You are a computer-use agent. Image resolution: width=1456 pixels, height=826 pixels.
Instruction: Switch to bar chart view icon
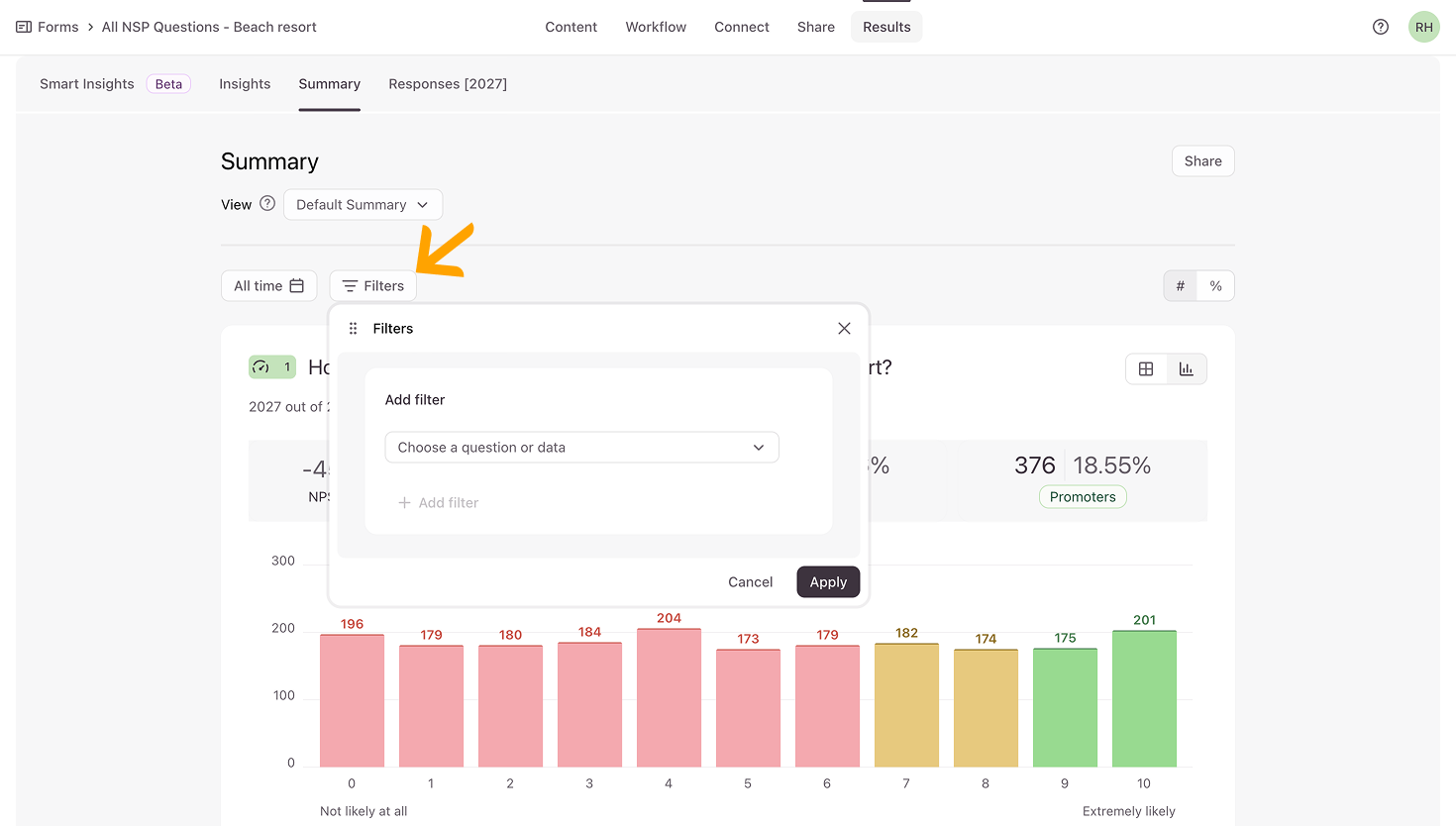[1186, 369]
